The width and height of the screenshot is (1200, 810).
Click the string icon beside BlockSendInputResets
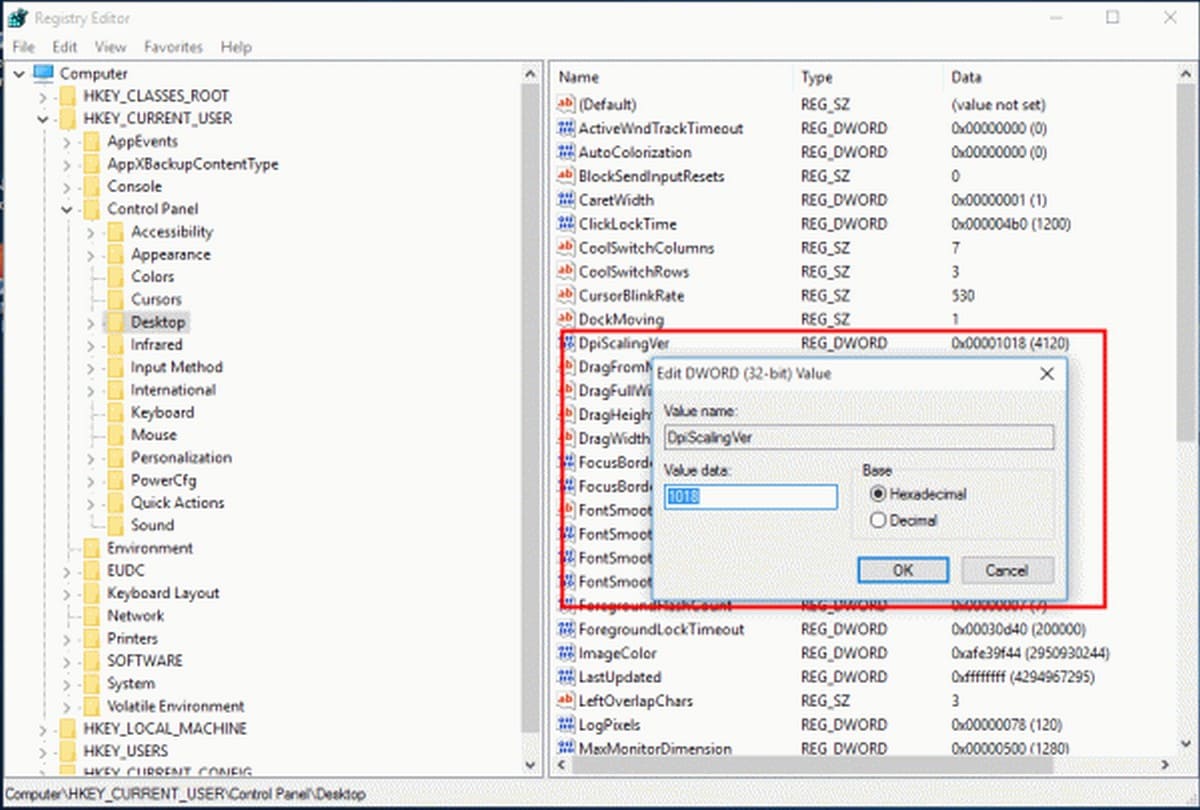[565, 177]
